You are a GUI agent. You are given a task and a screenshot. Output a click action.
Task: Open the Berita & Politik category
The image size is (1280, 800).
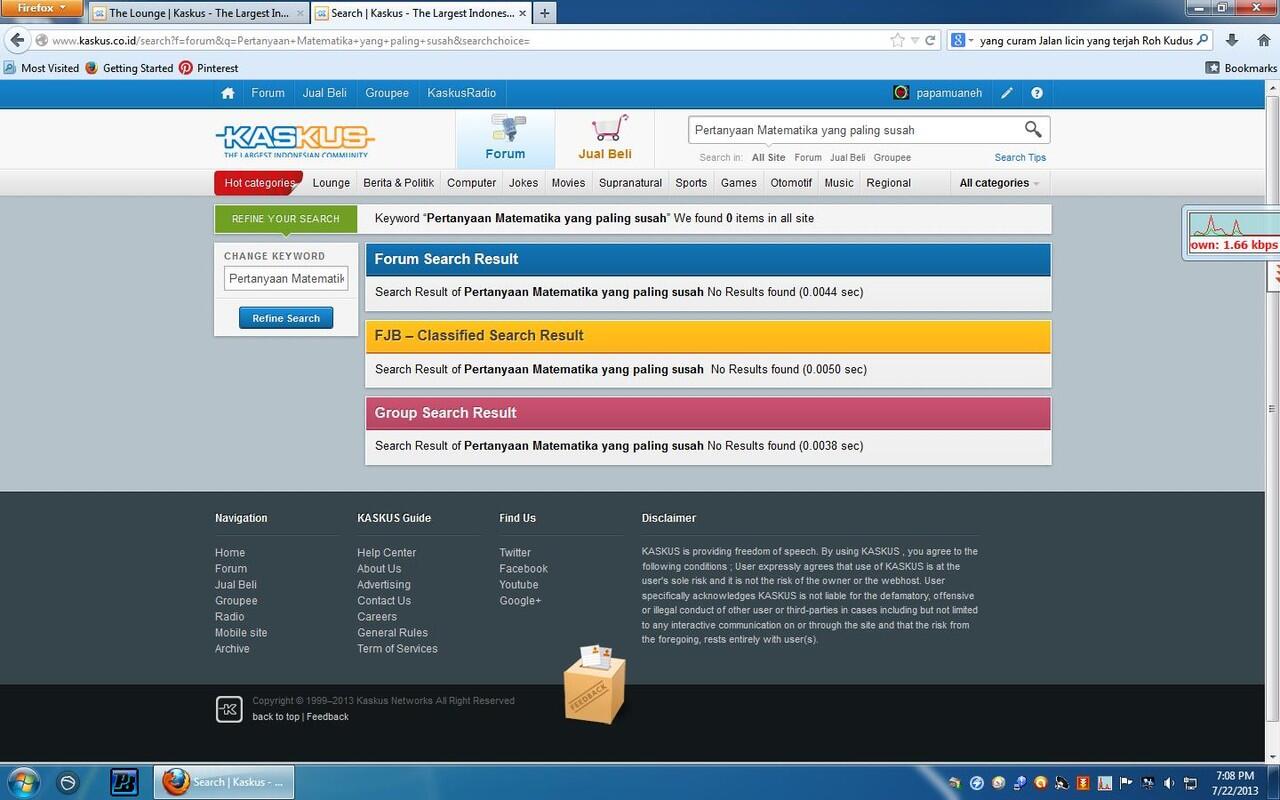pyautogui.click(x=399, y=183)
